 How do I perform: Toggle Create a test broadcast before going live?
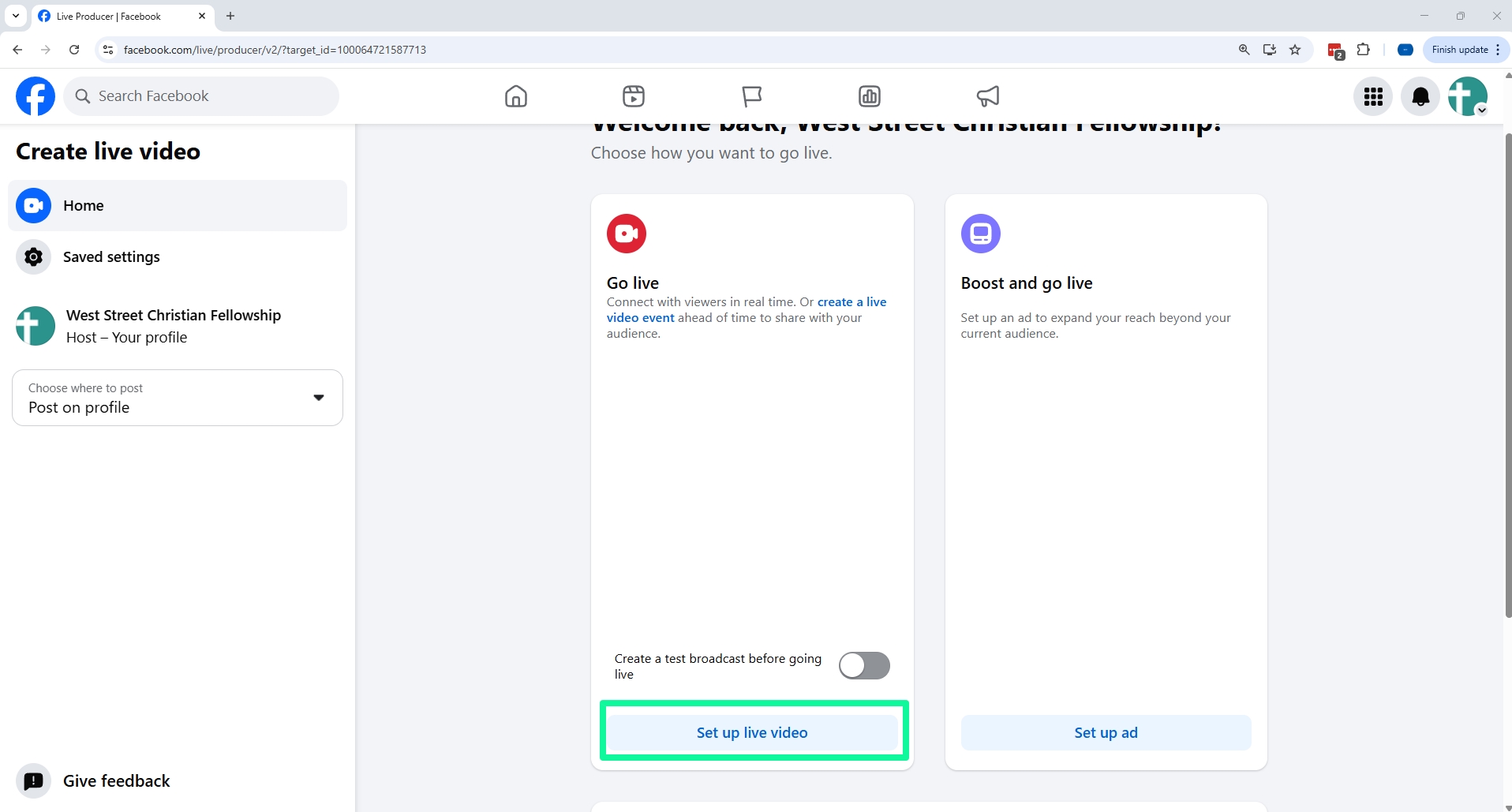(864, 666)
